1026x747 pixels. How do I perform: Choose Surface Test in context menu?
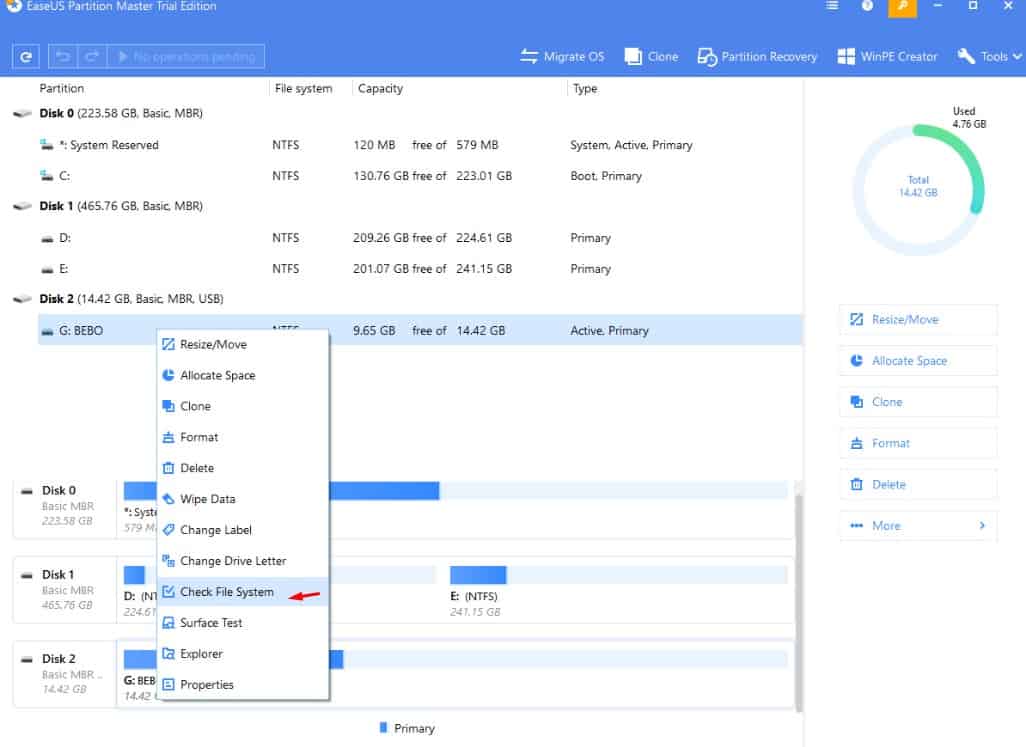[x=243, y=623]
